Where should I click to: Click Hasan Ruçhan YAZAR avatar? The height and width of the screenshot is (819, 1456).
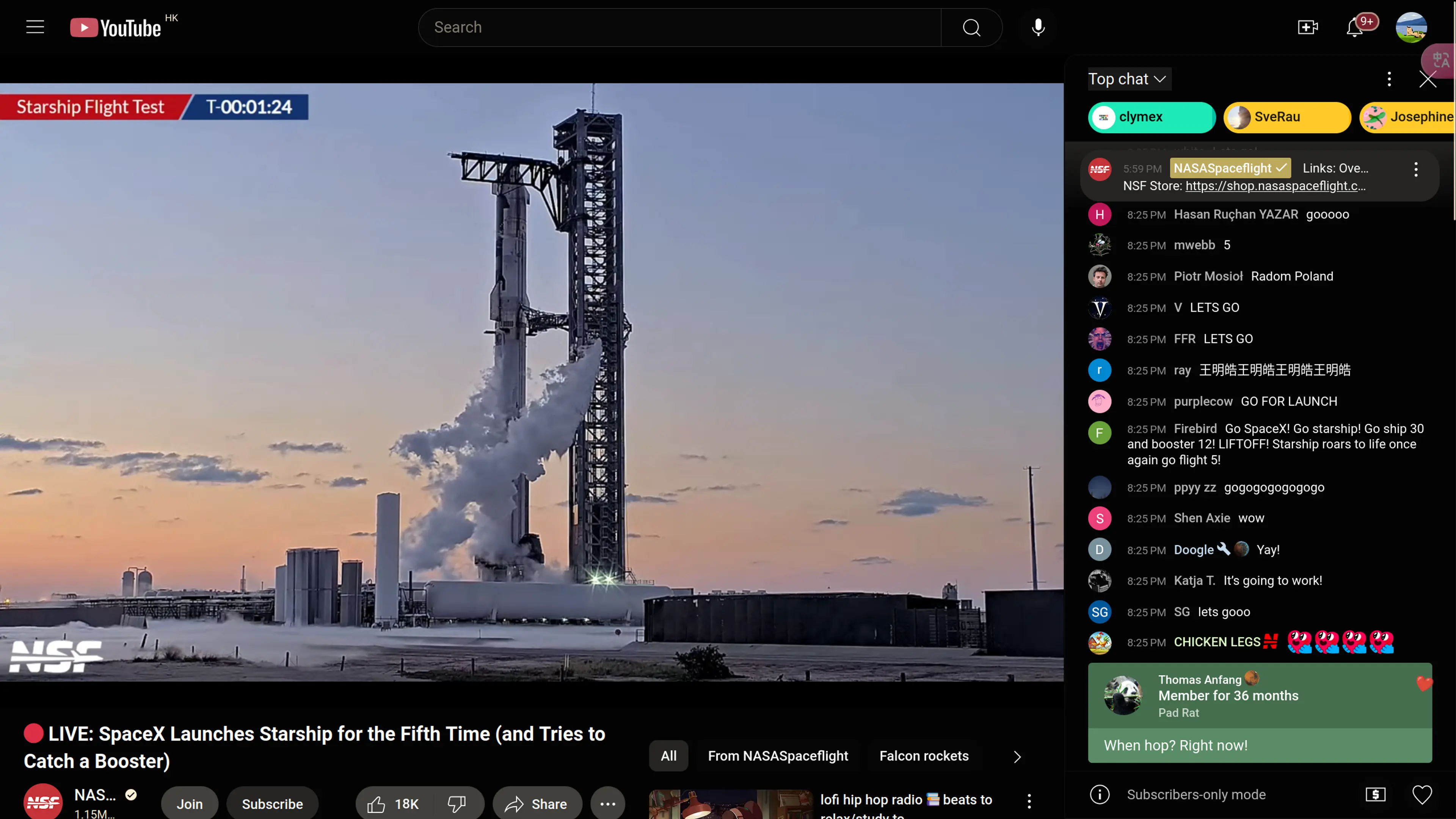(1099, 215)
